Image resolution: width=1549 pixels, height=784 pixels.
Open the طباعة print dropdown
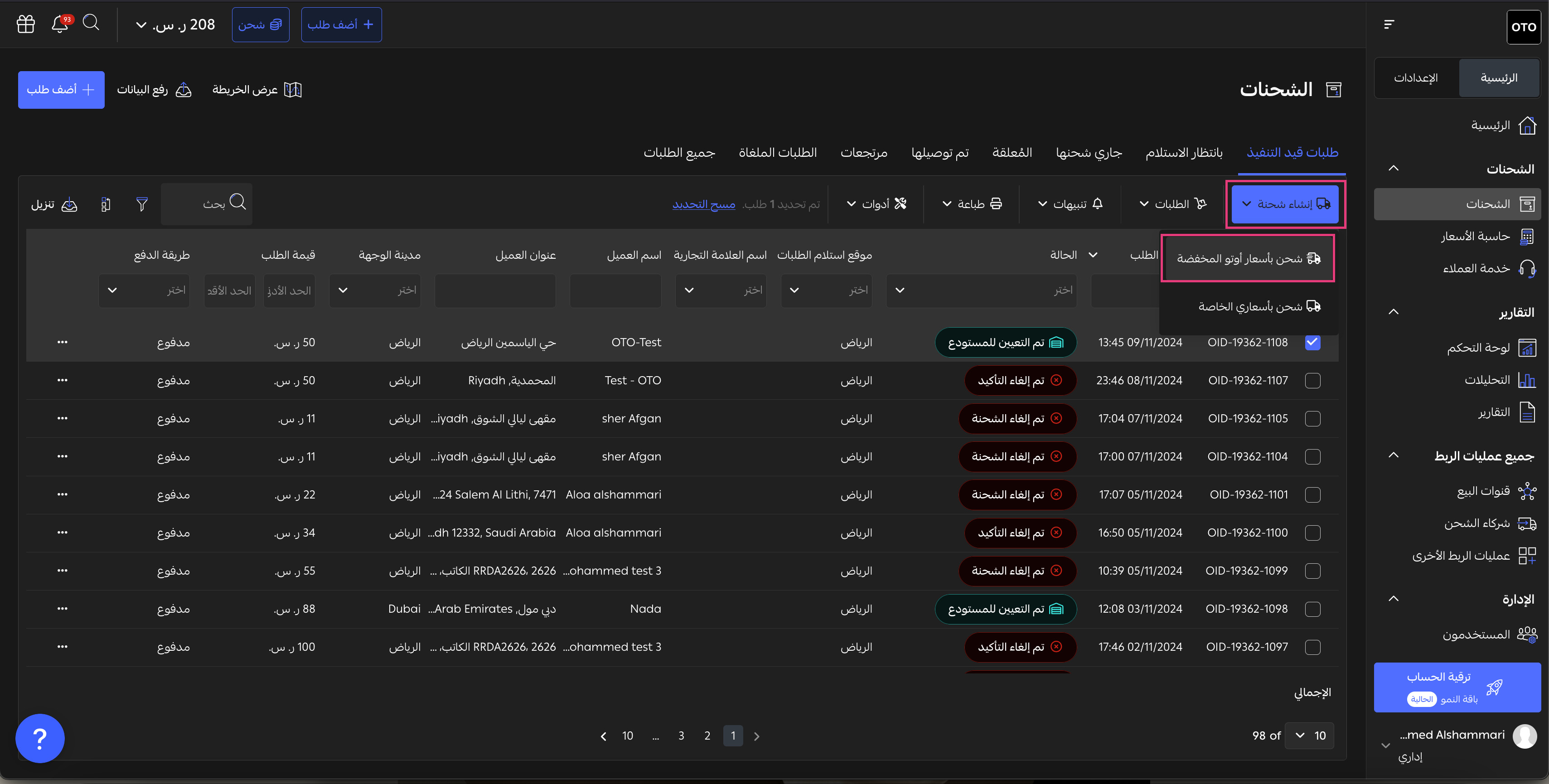(x=972, y=204)
